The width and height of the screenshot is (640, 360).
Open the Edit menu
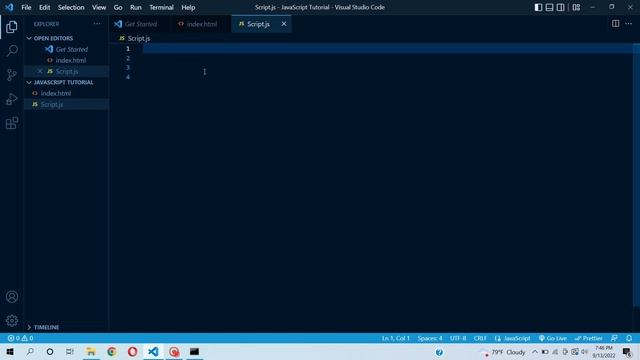[x=44, y=7]
